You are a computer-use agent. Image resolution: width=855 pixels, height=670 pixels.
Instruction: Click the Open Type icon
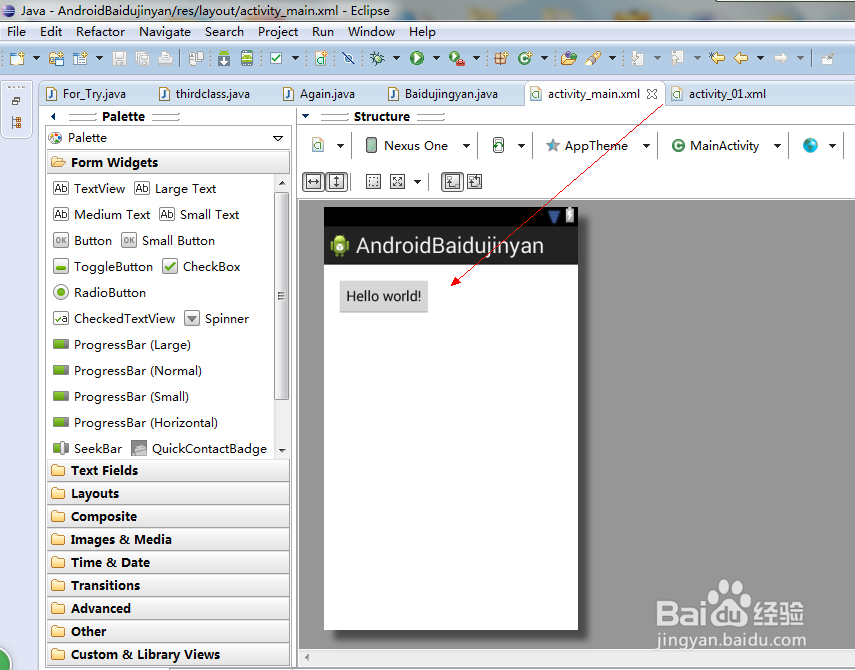(x=569, y=58)
